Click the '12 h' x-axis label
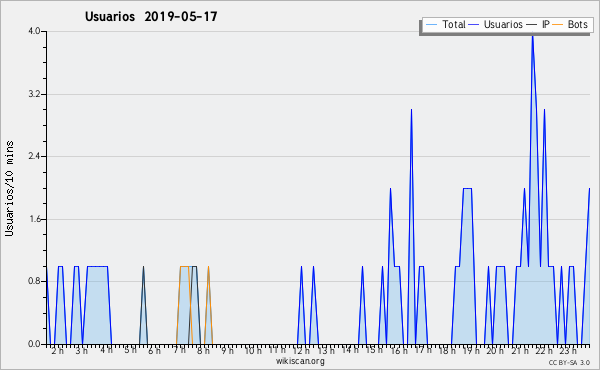600x370 pixels. (301, 350)
